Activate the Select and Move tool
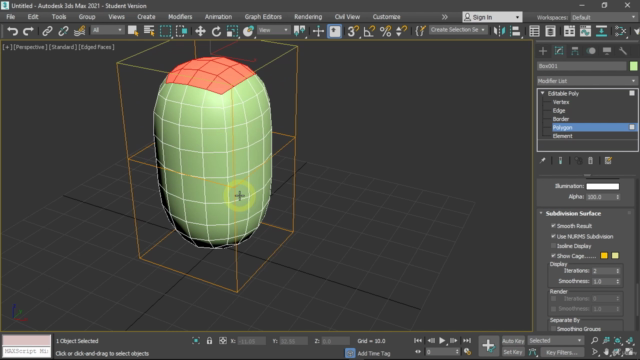Image resolution: width=640 pixels, height=360 pixels. click(x=200, y=31)
